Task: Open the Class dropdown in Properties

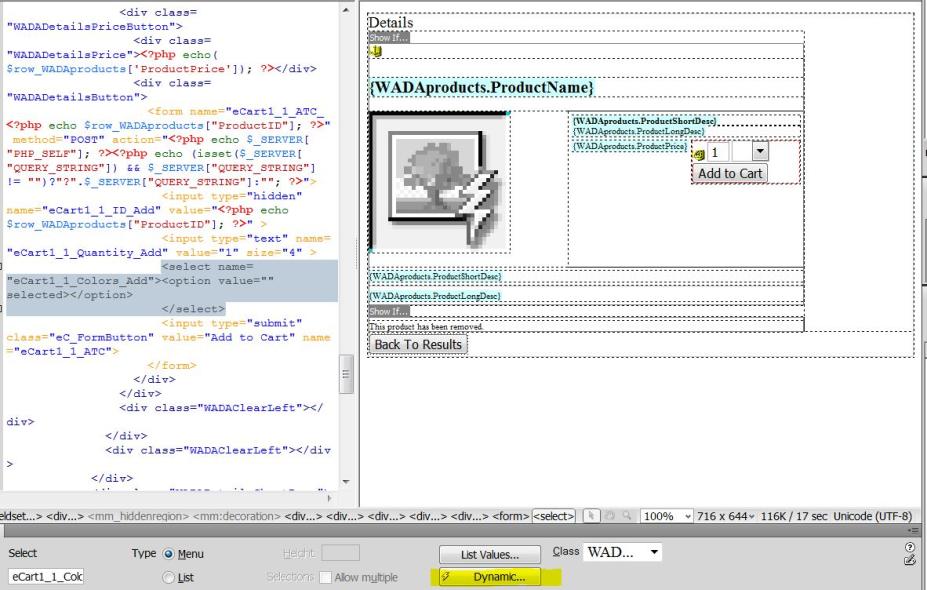Action: tap(622, 552)
